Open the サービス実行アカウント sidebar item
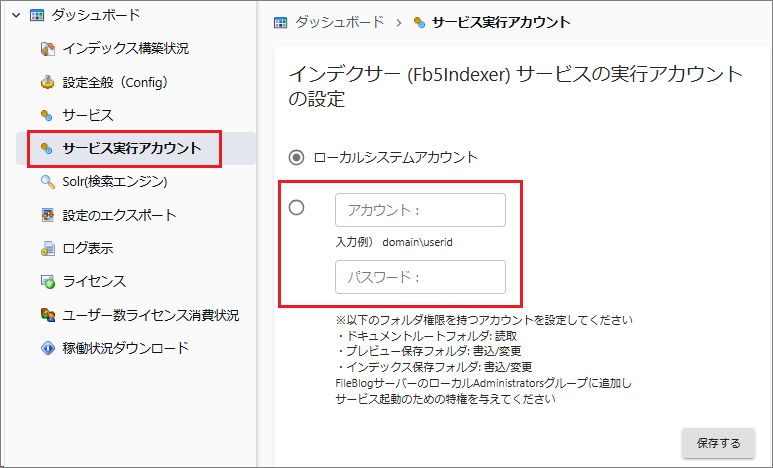Image resolution: width=773 pixels, height=468 pixels. point(131,149)
